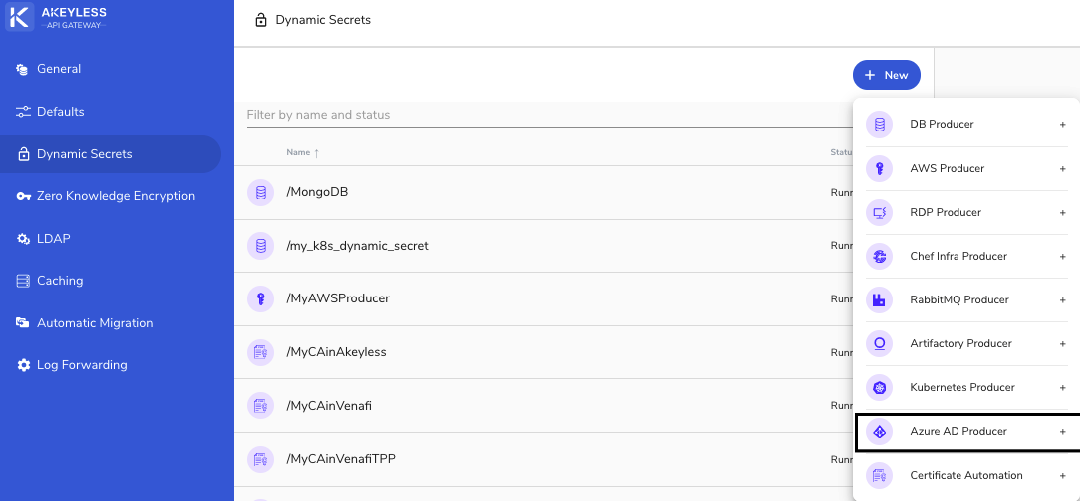Viewport: 1080px width, 501px height.
Task: Click the AWS Producer key icon
Action: click(879, 168)
